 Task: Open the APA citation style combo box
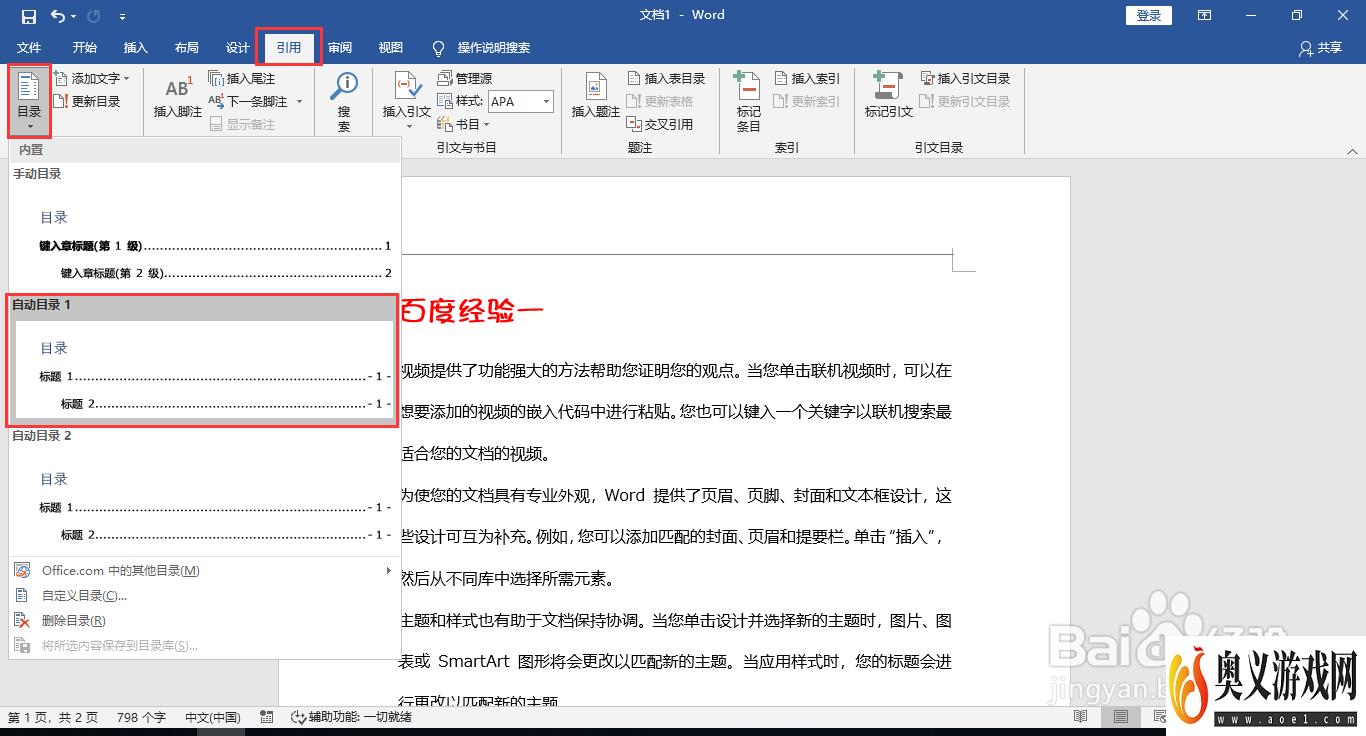(x=520, y=101)
